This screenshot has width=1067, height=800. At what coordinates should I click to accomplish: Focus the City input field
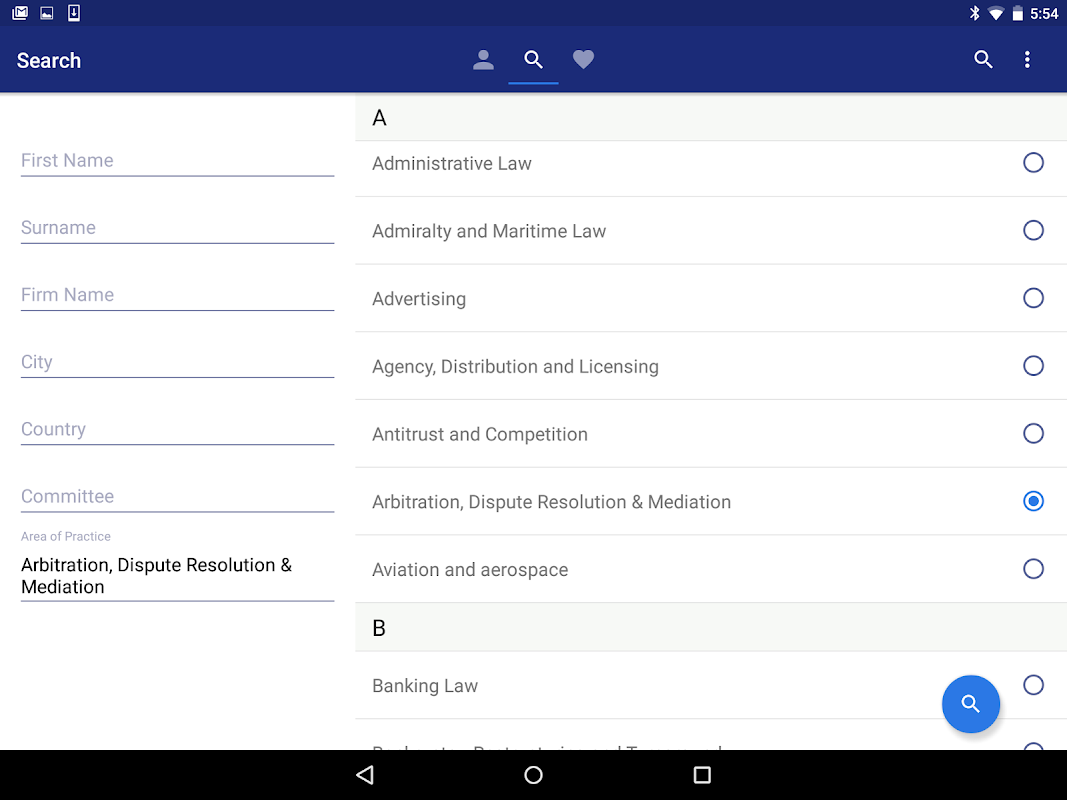(x=178, y=363)
